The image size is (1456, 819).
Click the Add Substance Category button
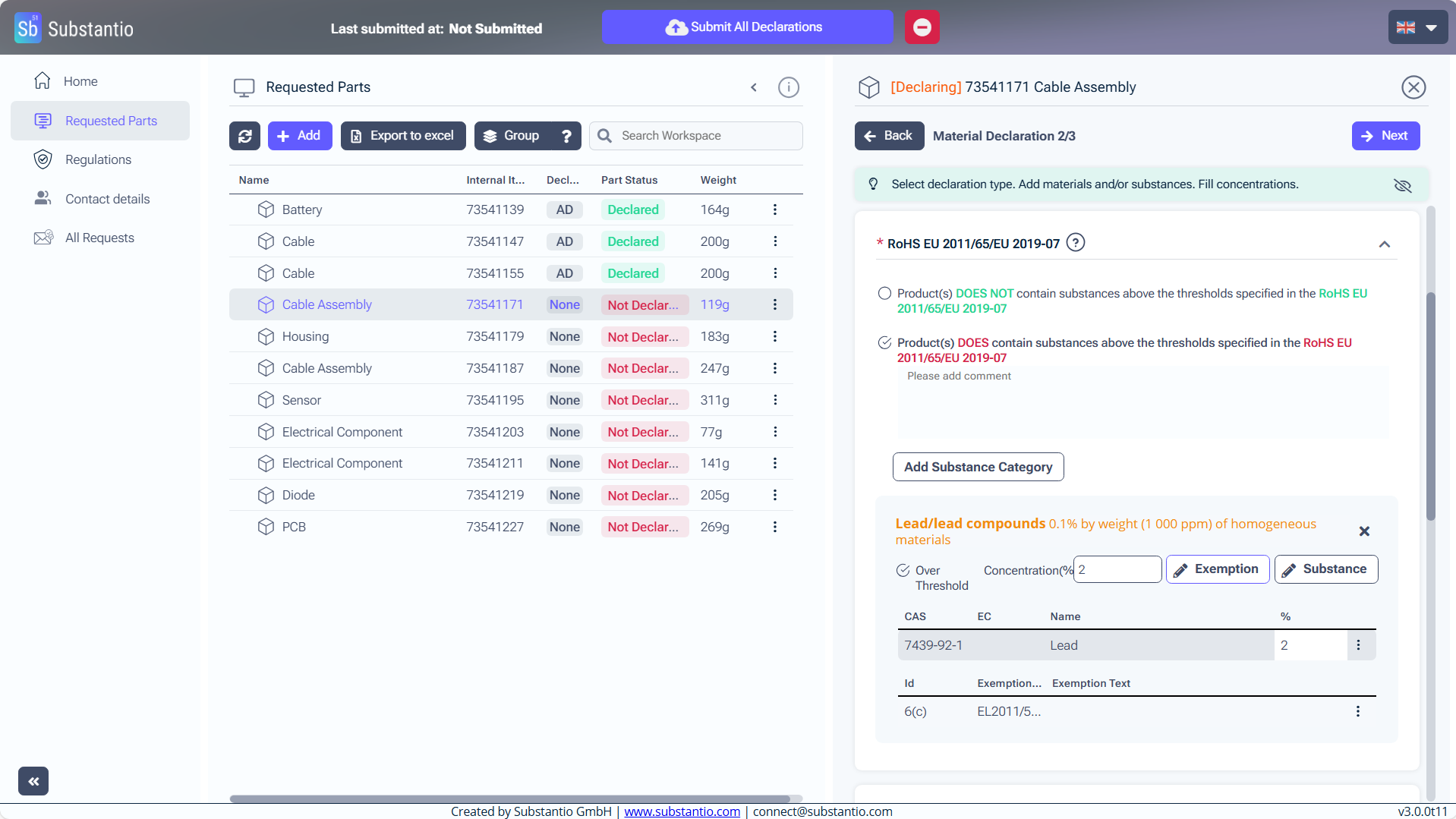pos(978,467)
